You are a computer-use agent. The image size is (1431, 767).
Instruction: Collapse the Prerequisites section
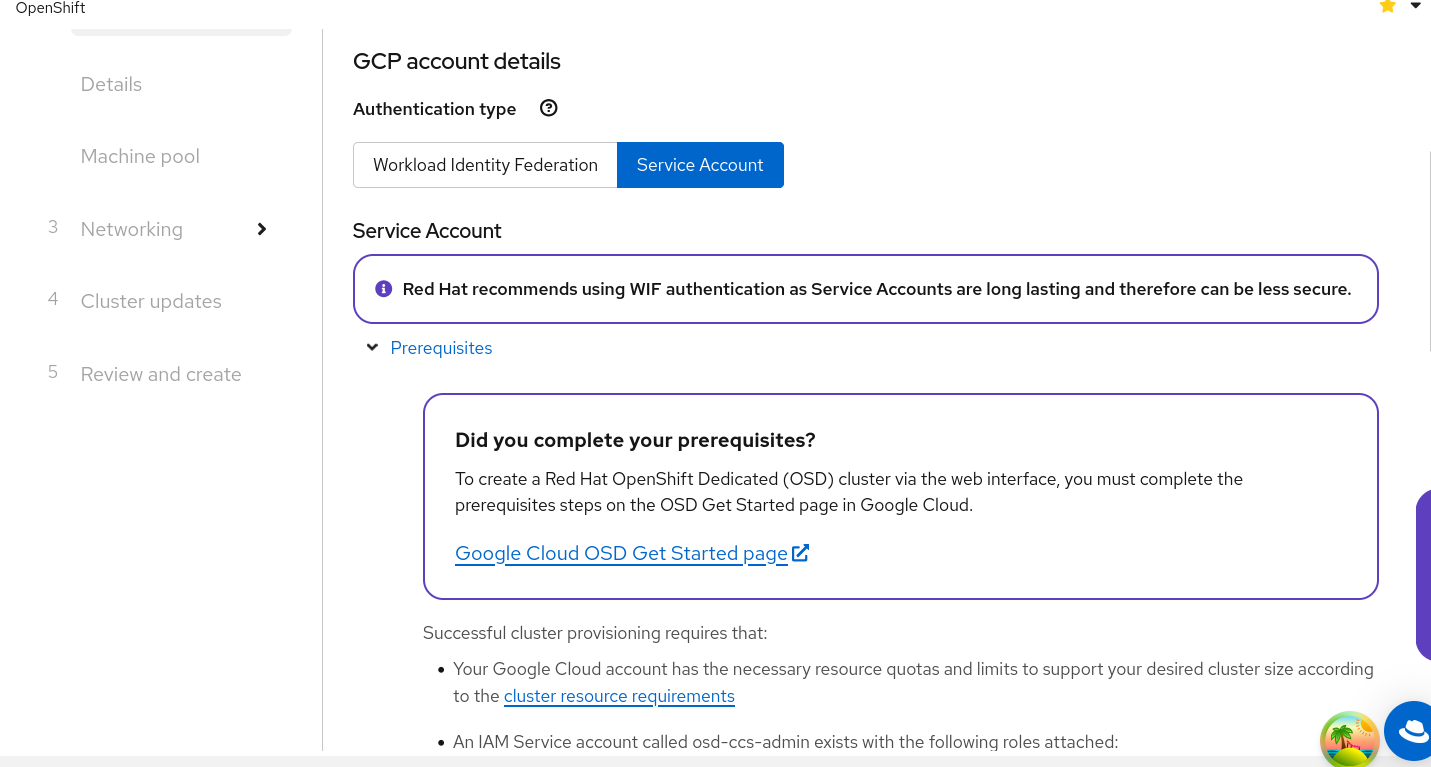click(x=373, y=348)
